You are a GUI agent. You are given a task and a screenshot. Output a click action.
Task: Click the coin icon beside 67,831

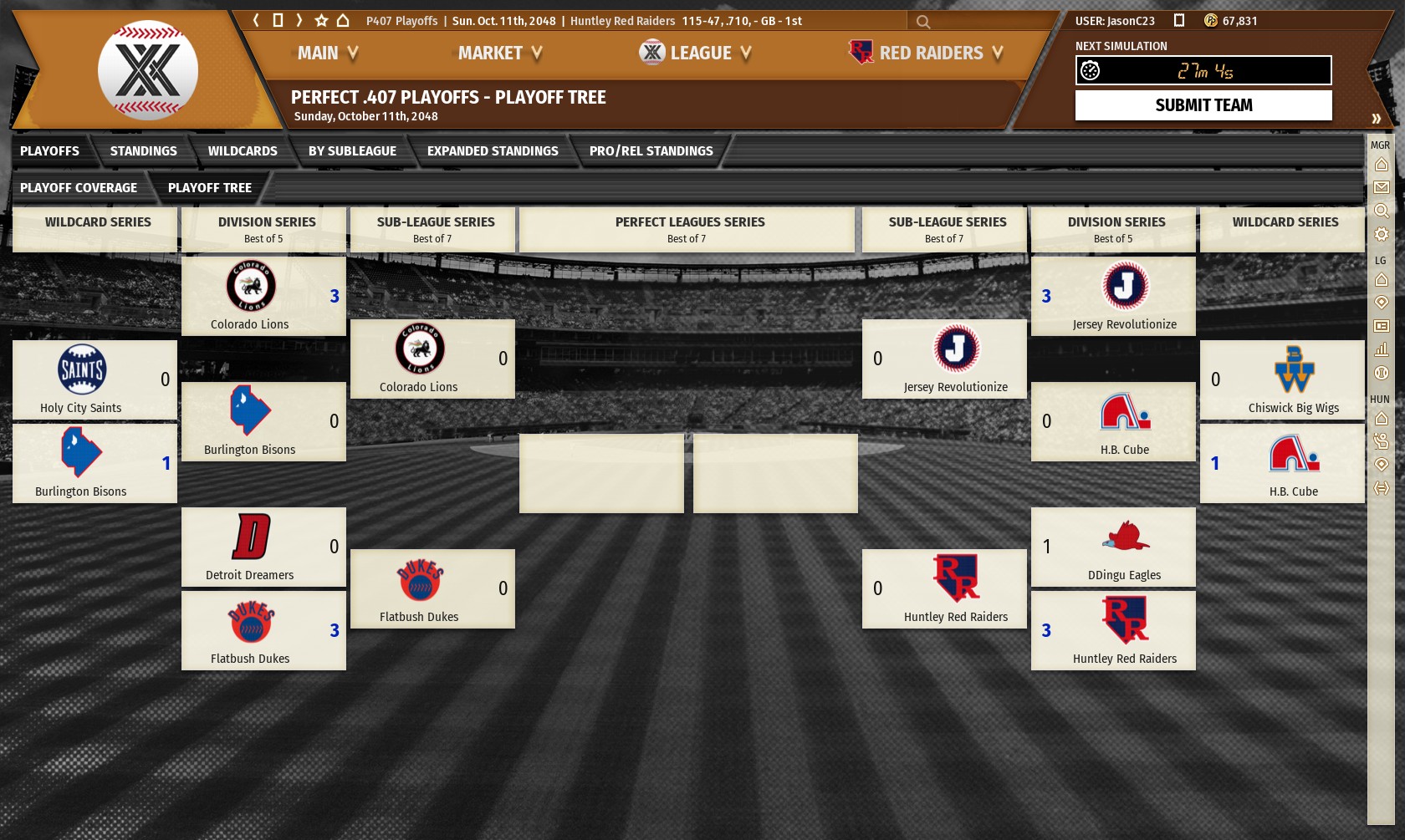pyautogui.click(x=1210, y=20)
